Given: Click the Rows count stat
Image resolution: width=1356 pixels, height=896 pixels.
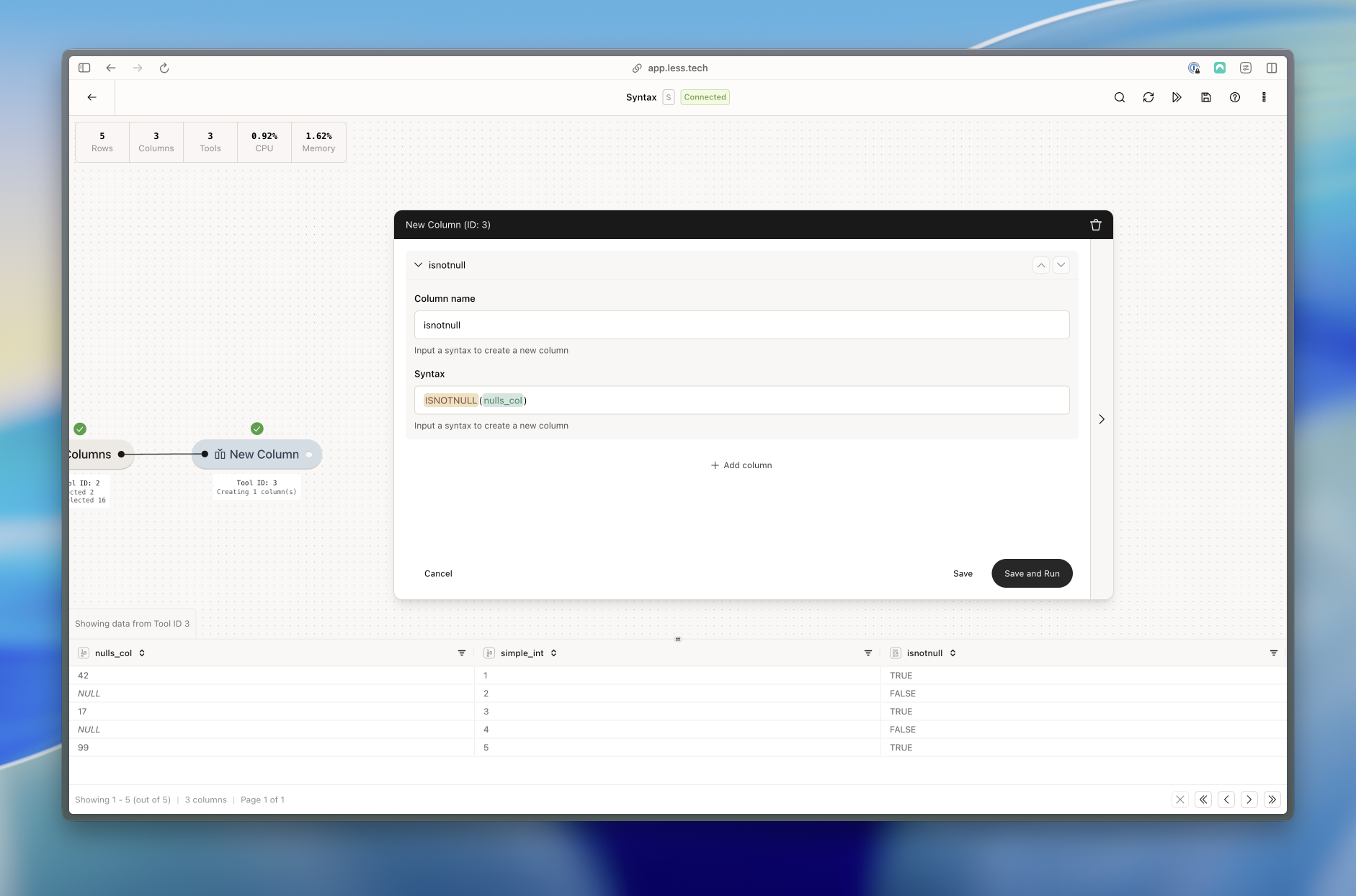Looking at the screenshot, I should 102,142.
